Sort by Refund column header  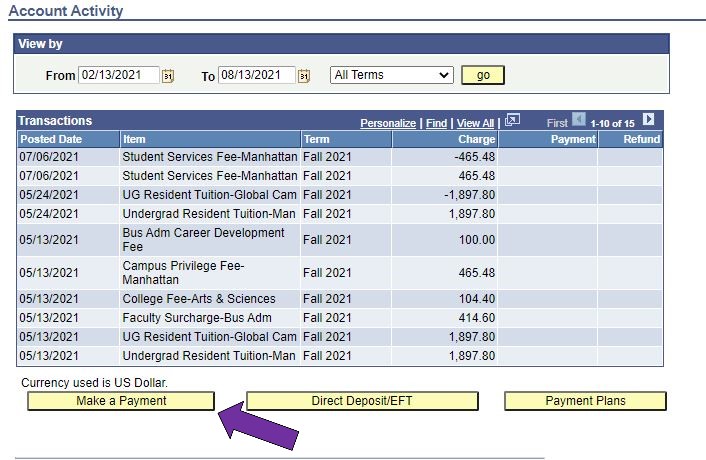(642, 140)
